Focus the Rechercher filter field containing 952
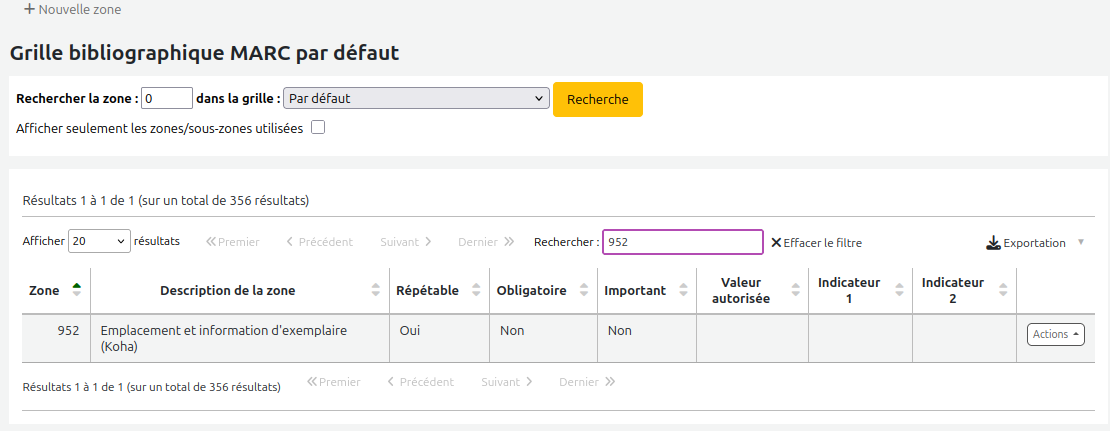 click(x=682, y=242)
